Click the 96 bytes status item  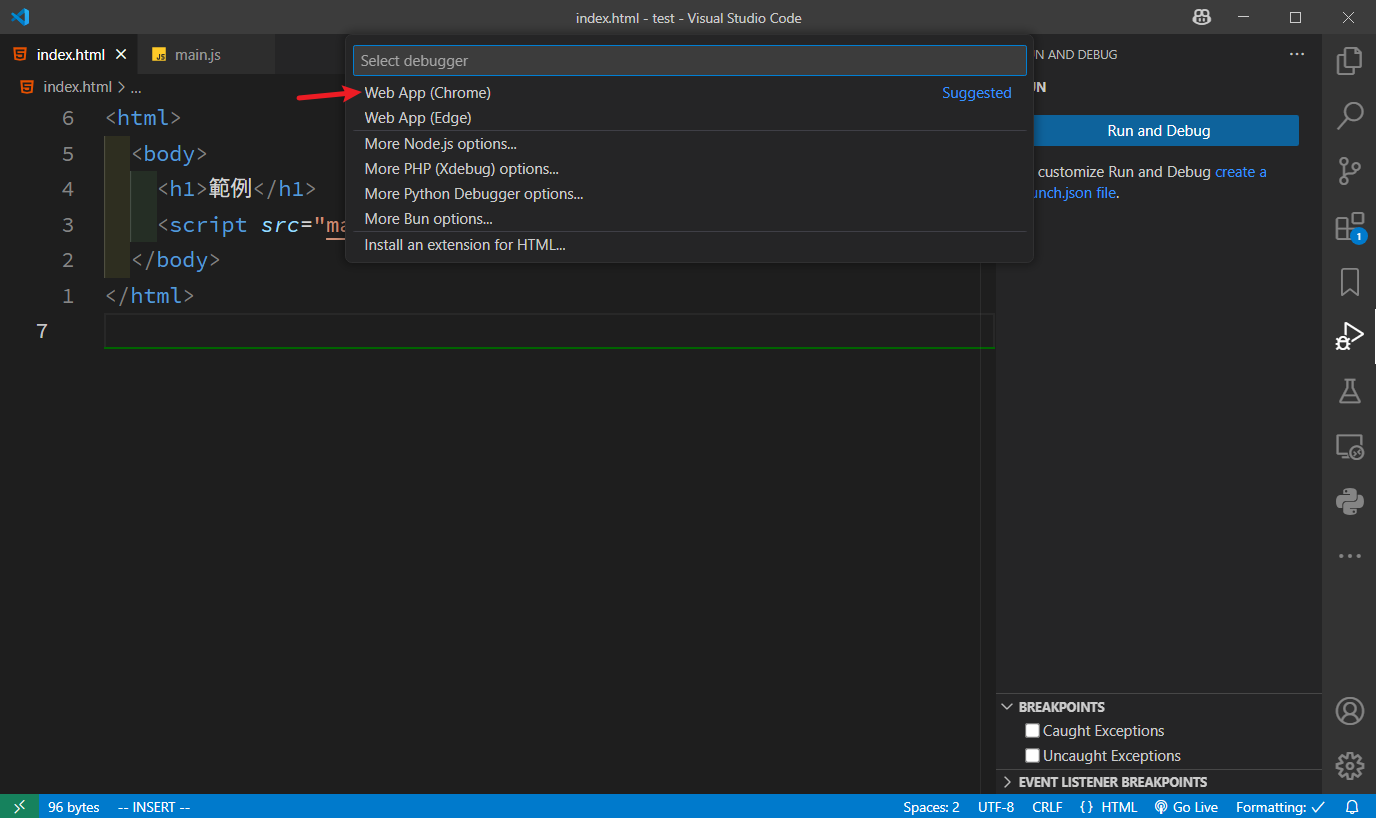74,807
